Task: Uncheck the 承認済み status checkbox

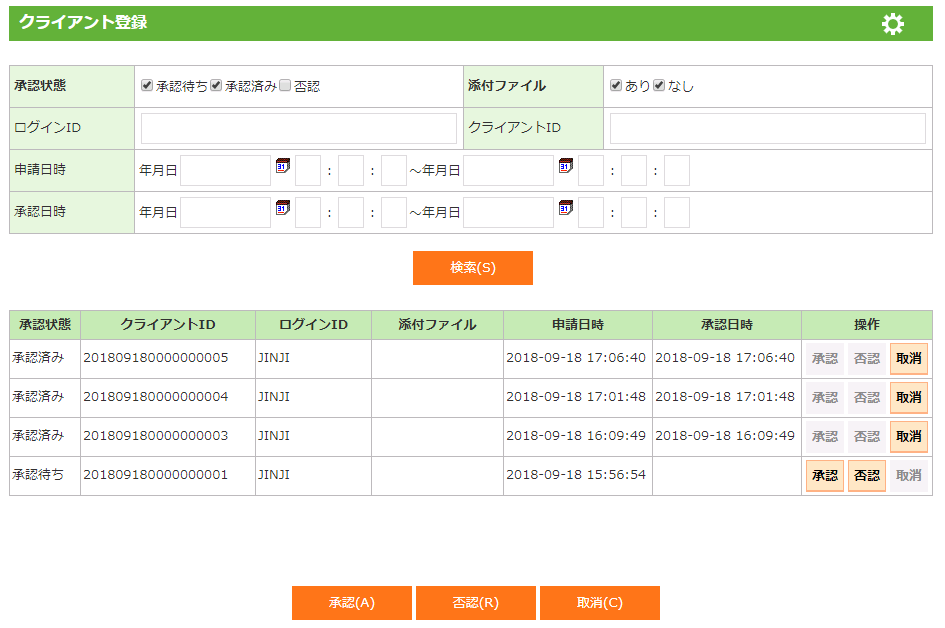Action: click(216, 85)
